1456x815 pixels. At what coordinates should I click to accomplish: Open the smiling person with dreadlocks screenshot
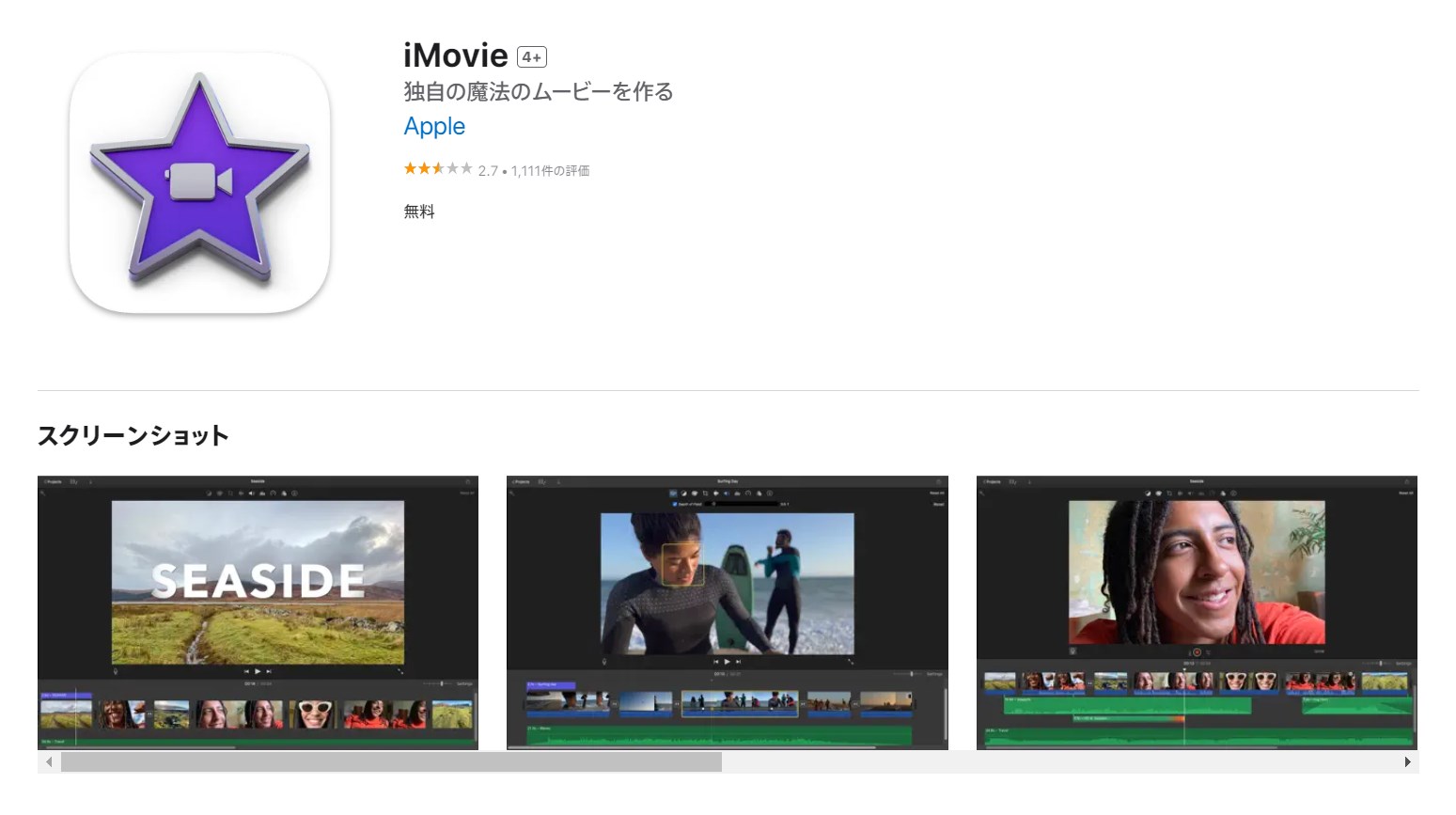pos(1197,613)
